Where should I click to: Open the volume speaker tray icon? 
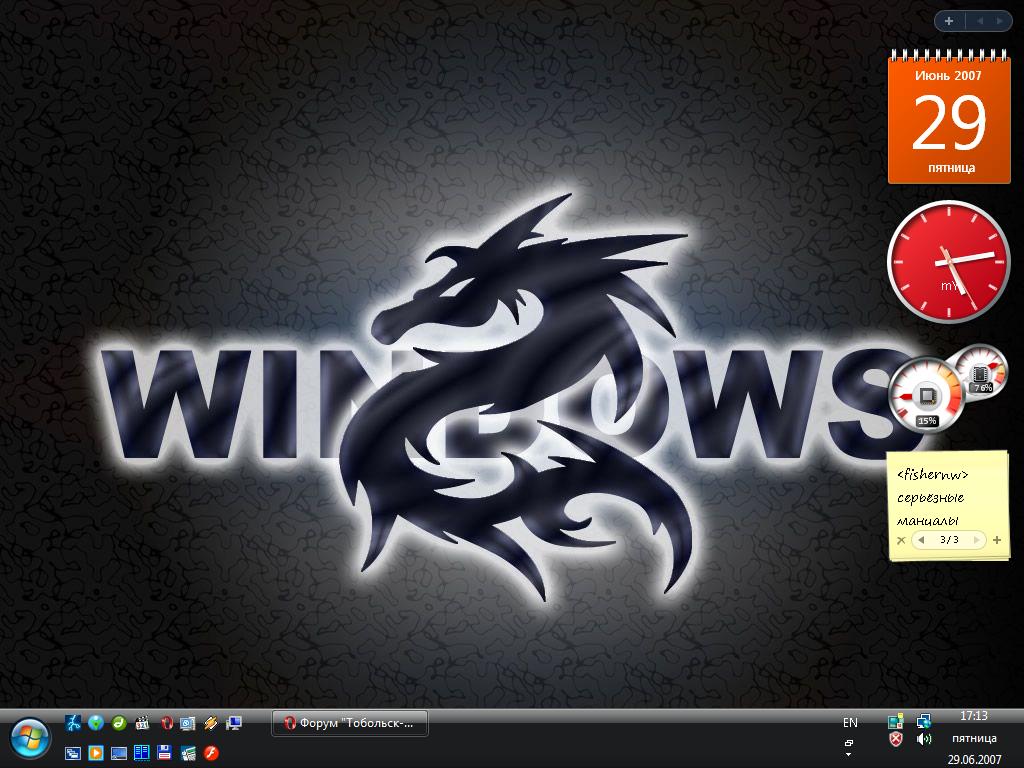pyautogui.click(x=923, y=739)
